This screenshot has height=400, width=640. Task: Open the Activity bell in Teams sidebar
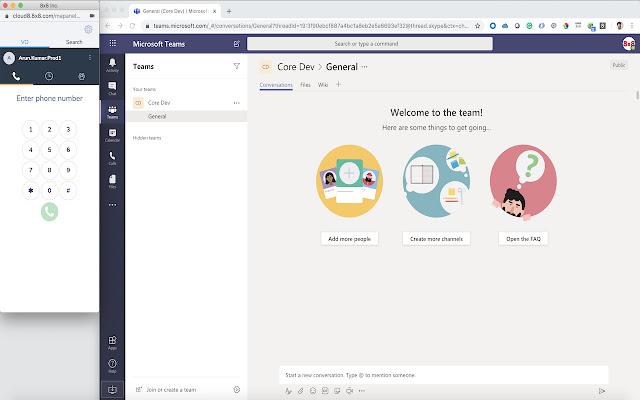point(112,64)
